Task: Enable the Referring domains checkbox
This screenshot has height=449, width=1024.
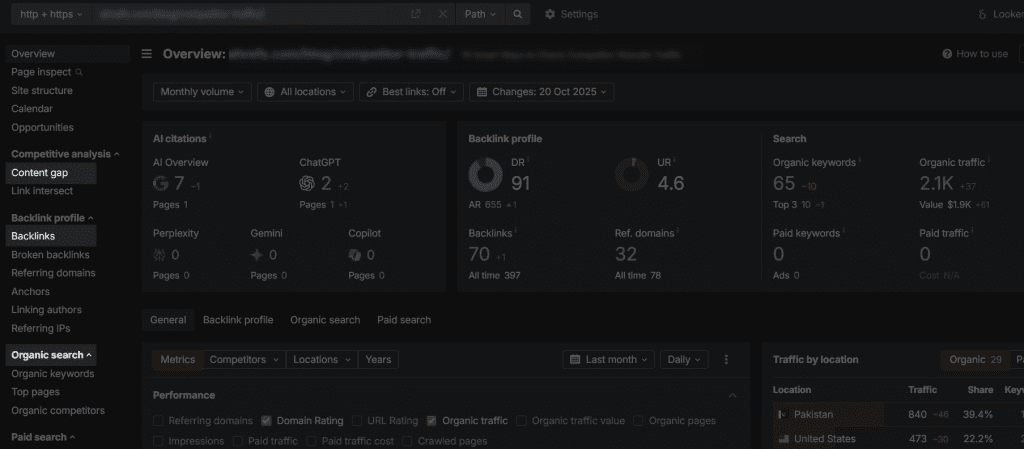Action: tap(159, 421)
